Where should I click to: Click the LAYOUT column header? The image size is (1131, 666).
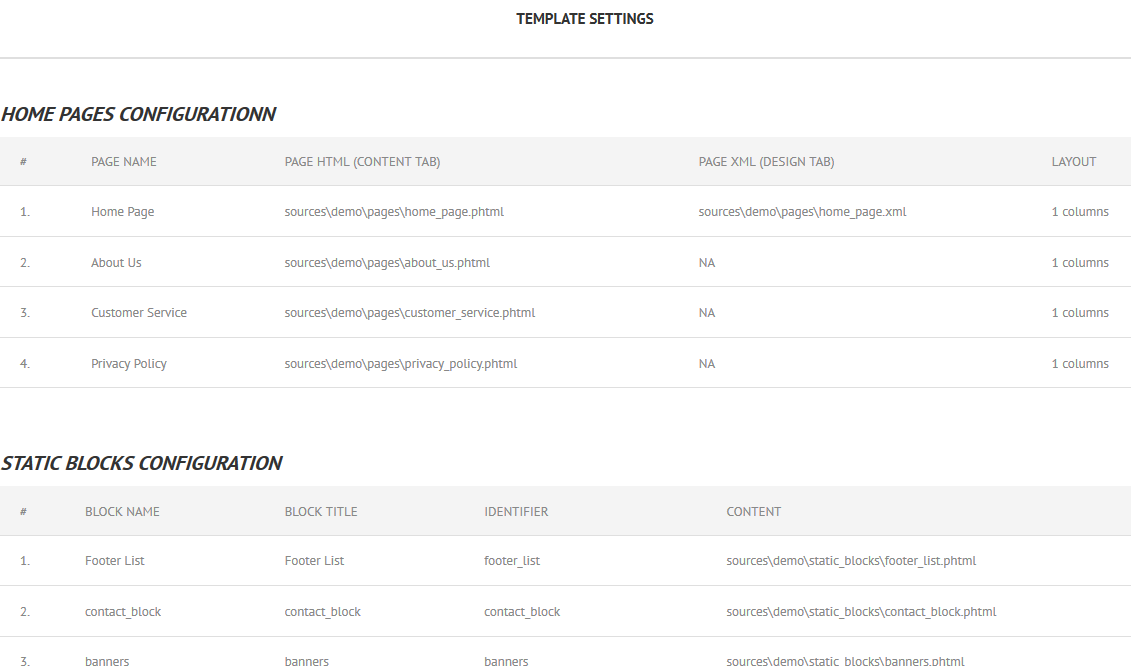(1073, 162)
